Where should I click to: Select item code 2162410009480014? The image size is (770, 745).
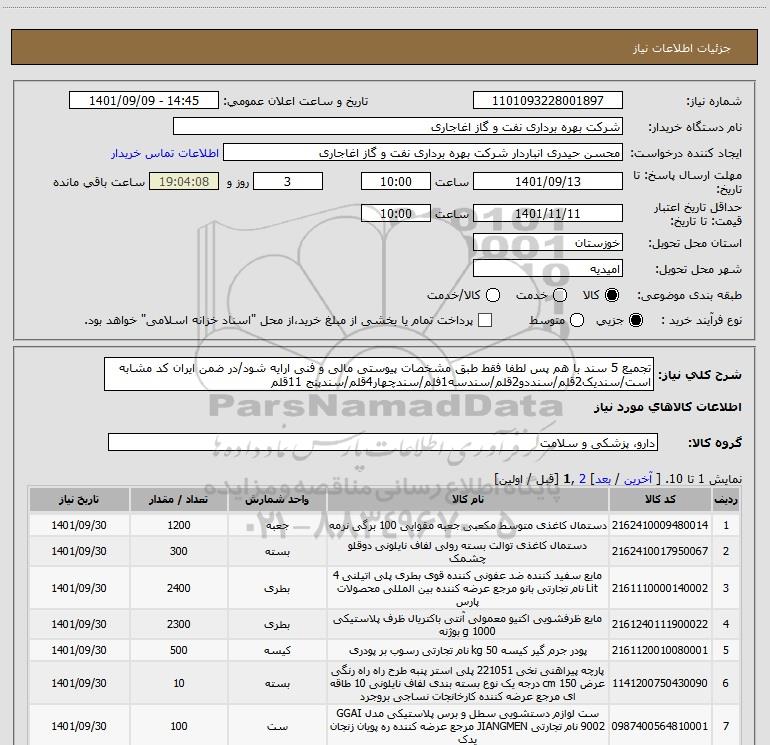point(660,525)
